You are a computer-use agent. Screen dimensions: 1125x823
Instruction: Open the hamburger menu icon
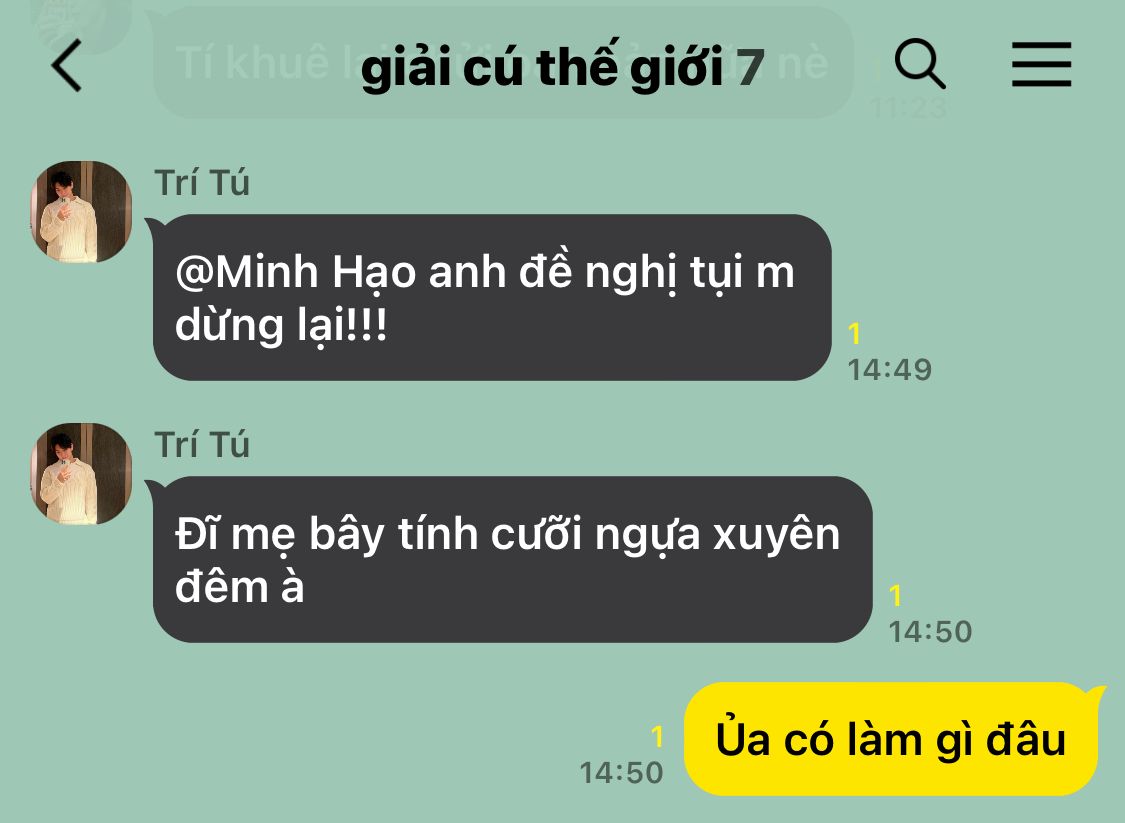[1041, 65]
